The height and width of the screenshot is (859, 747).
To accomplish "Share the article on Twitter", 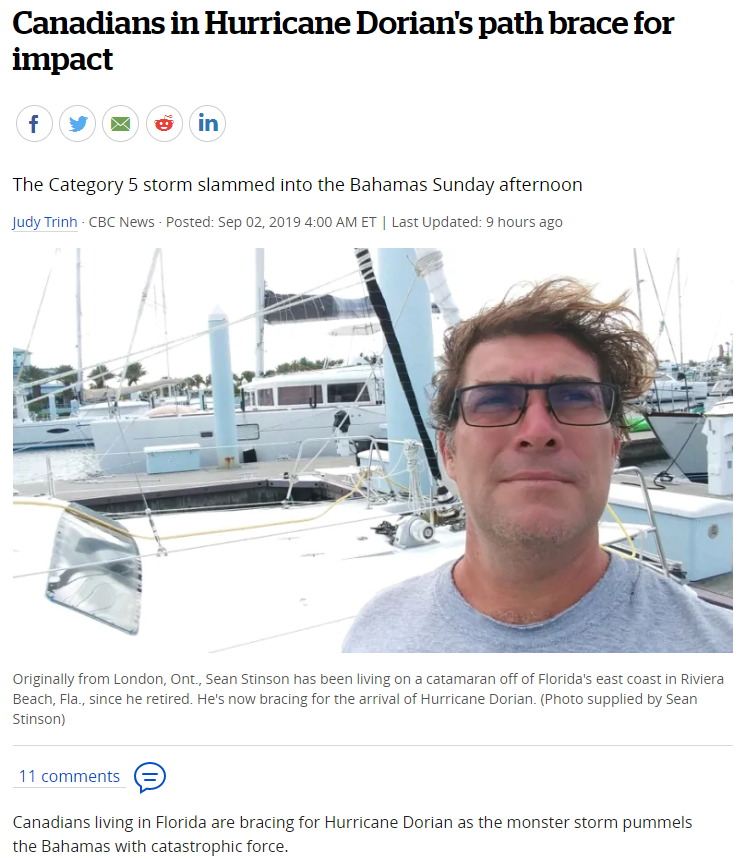I will [x=77, y=124].
